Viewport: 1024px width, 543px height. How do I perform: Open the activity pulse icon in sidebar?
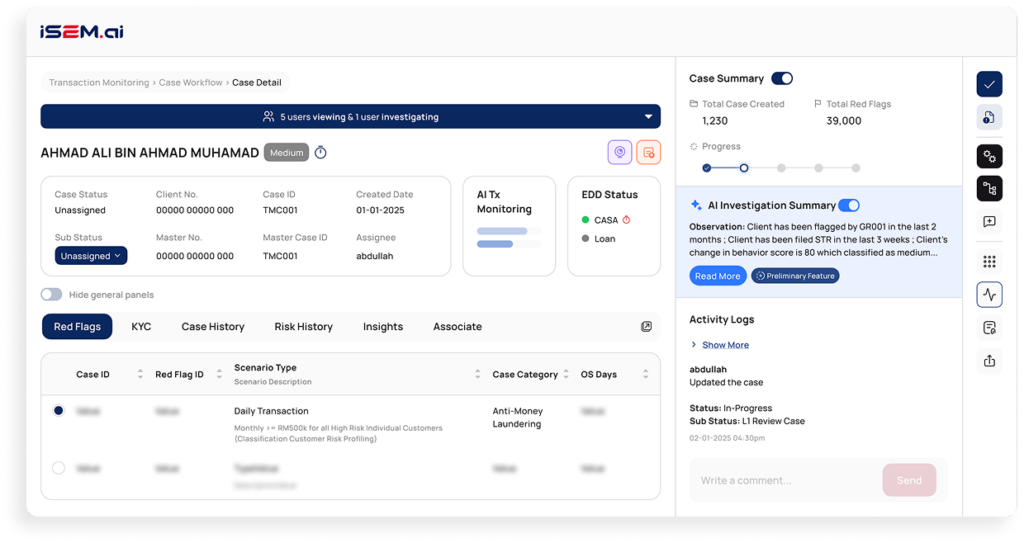point(988,295)
